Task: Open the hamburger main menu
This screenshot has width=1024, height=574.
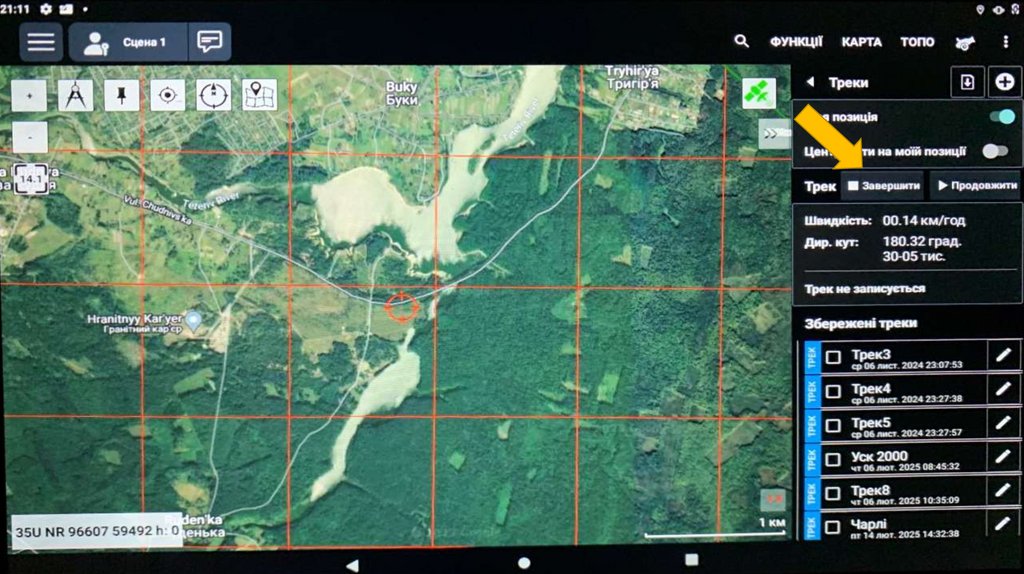Action: [x=40, y=42]
